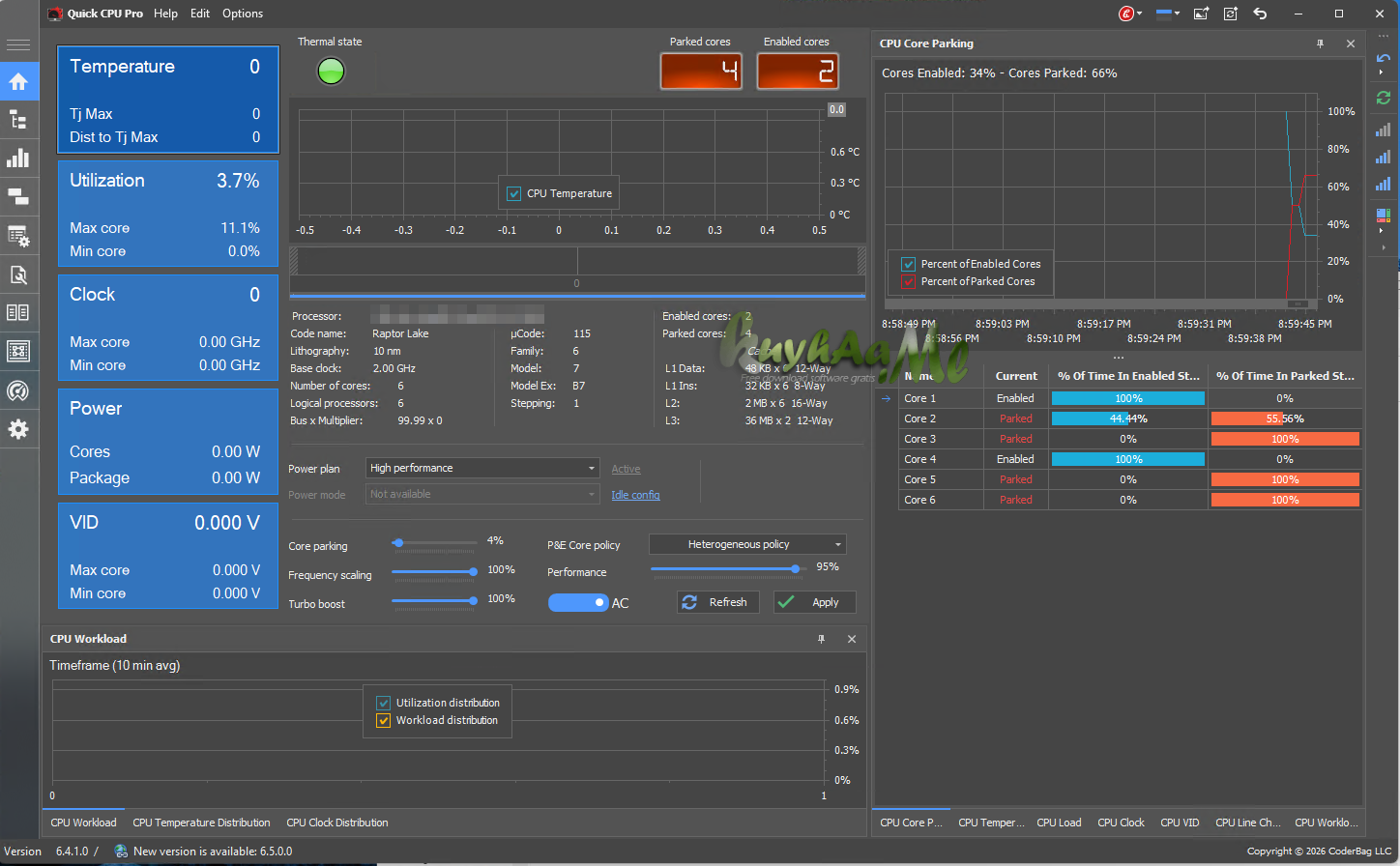Sort by % Of Time In Enabled State column
Image resolution: width=1400 pixels, height=866 pixels.
pos(1128,376)
